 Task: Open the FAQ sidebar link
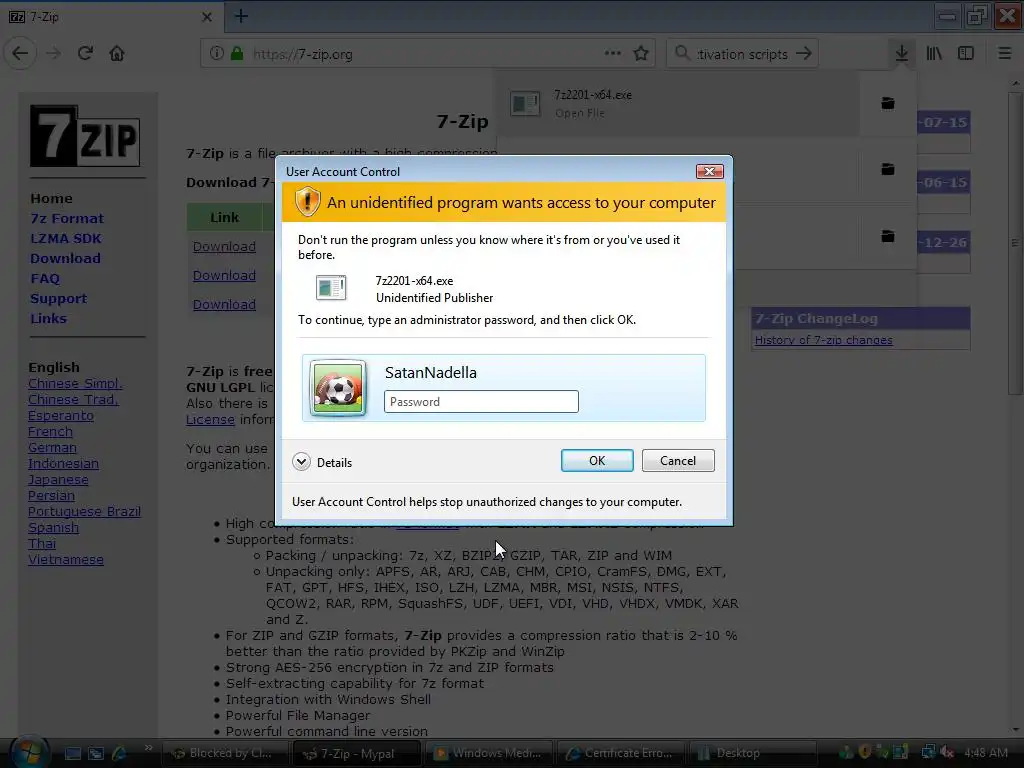(45, 279)
